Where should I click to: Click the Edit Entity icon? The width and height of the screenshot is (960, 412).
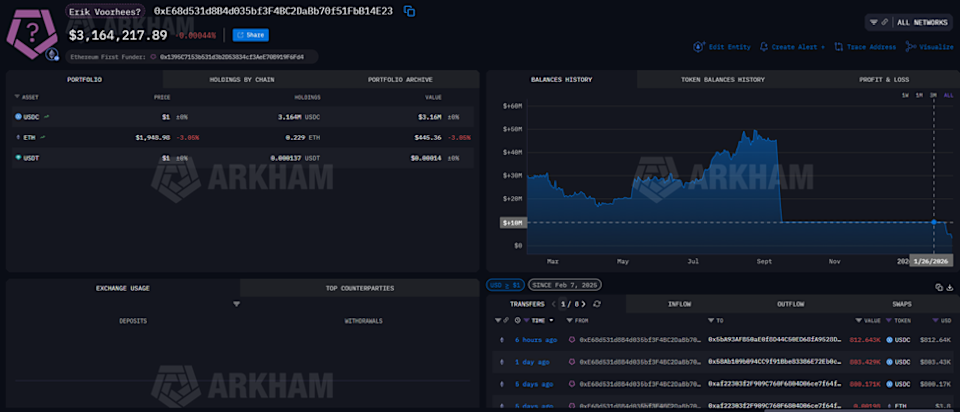(699, 47)
